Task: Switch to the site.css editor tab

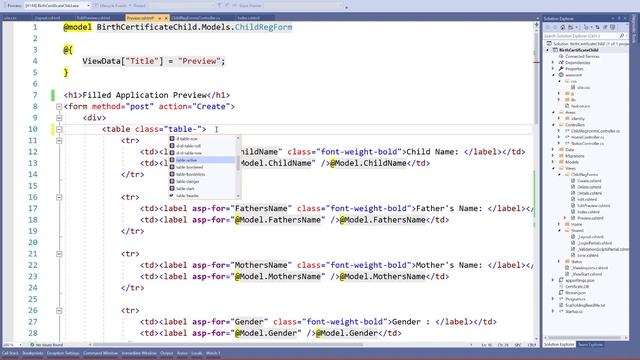Action: (11, 18)
